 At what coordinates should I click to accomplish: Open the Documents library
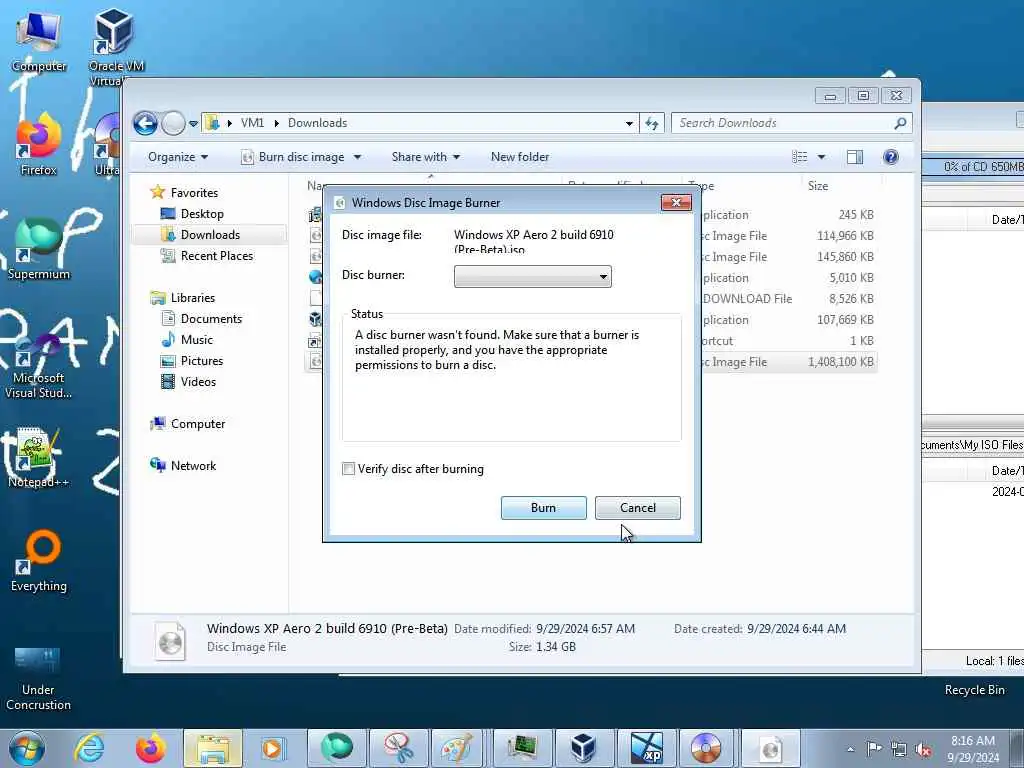click(202, 319)
